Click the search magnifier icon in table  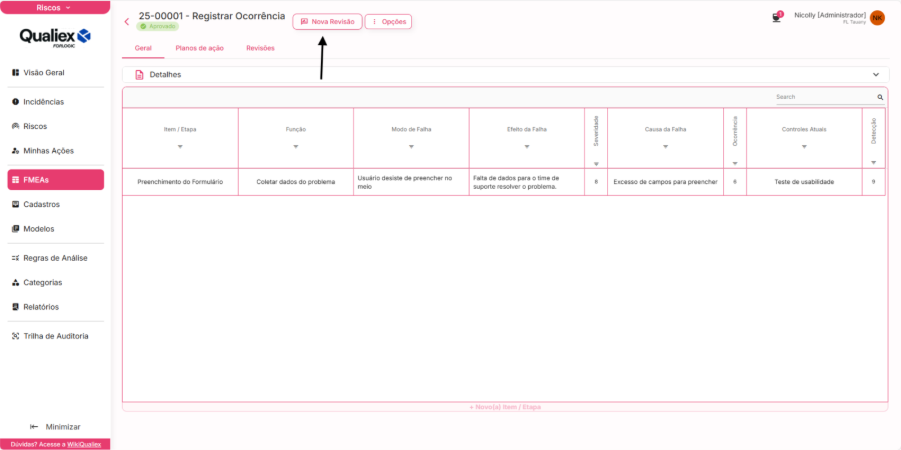click(x=880, y=97)
